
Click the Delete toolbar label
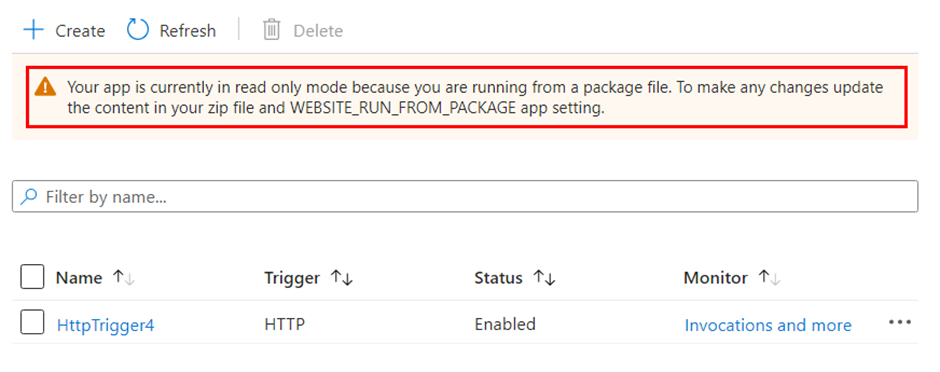click(318, 31)
